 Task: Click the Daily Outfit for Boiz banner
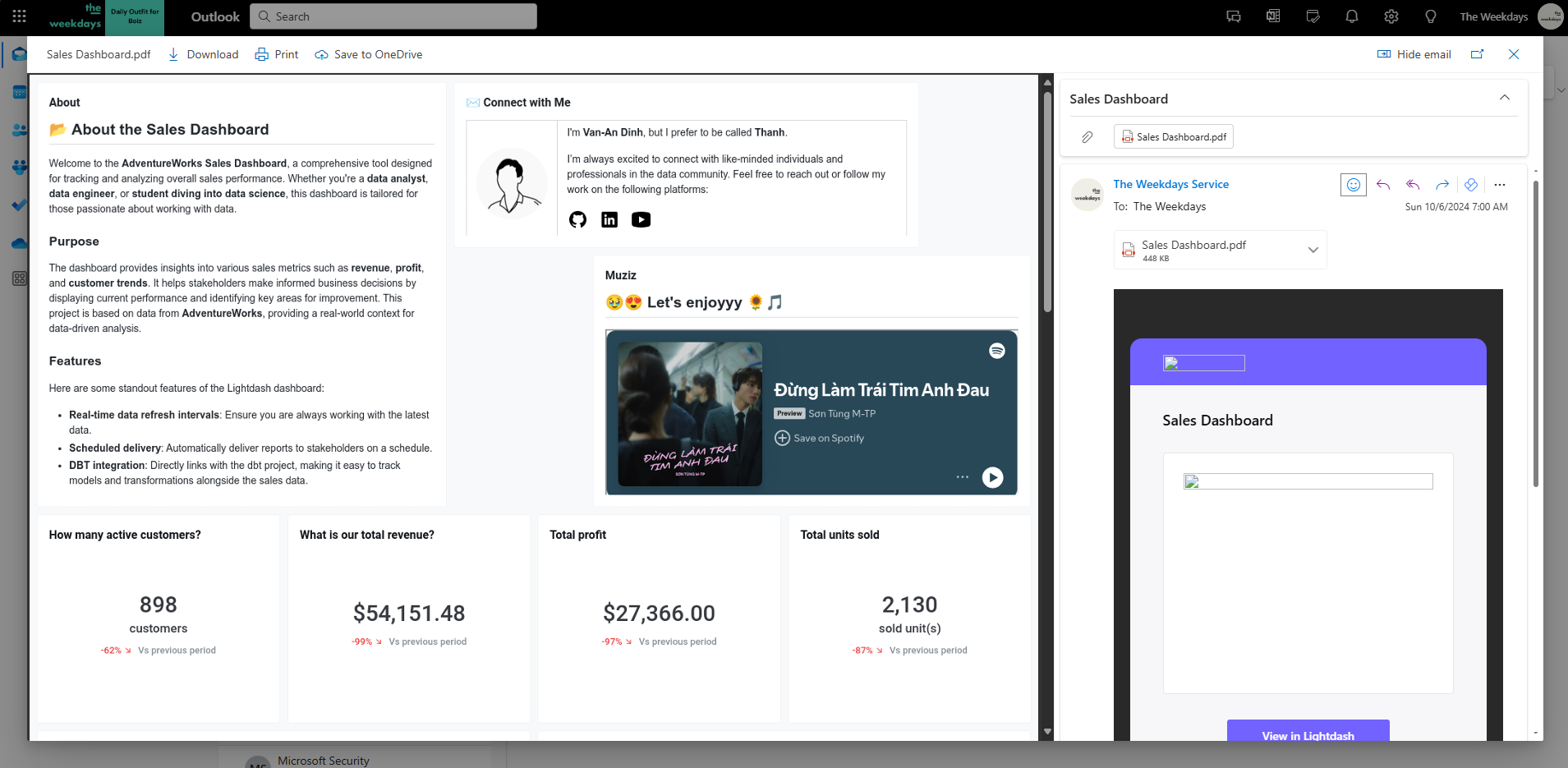pyautogui.click(x=136, y=16)
